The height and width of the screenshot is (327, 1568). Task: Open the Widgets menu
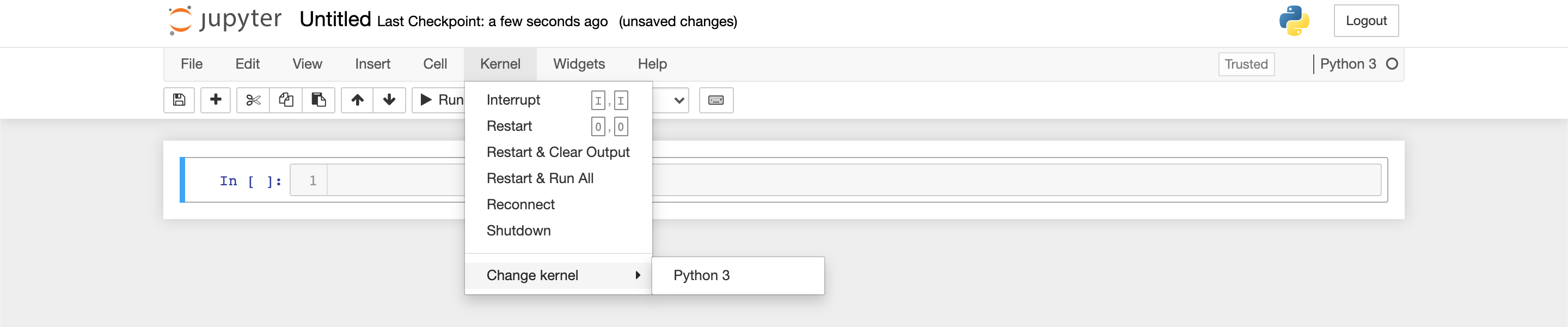click(x=579, y=64)
